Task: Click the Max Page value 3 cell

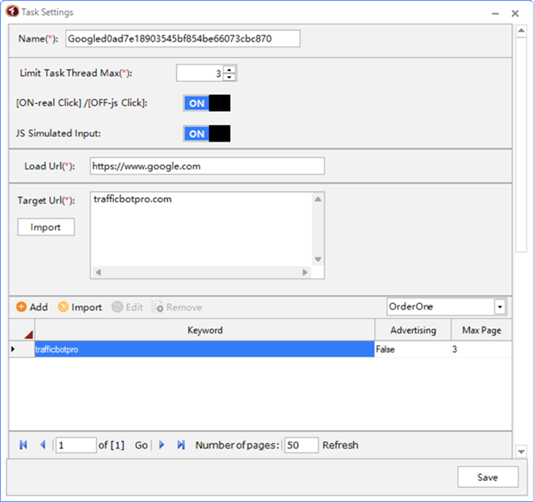Action: click(x=481, y=349)
